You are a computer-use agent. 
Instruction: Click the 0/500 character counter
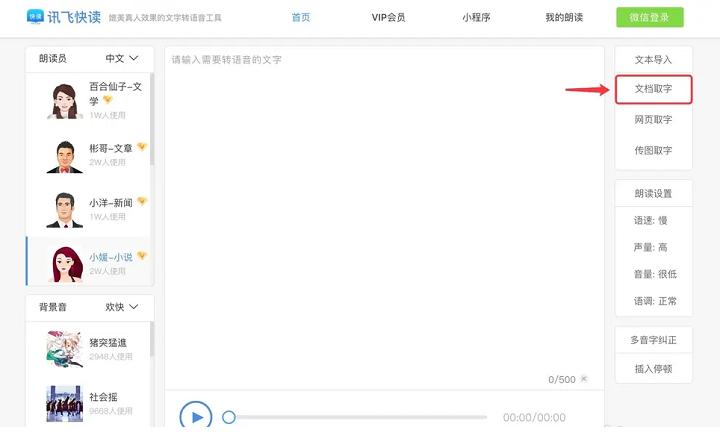click(x=562, y=380)
